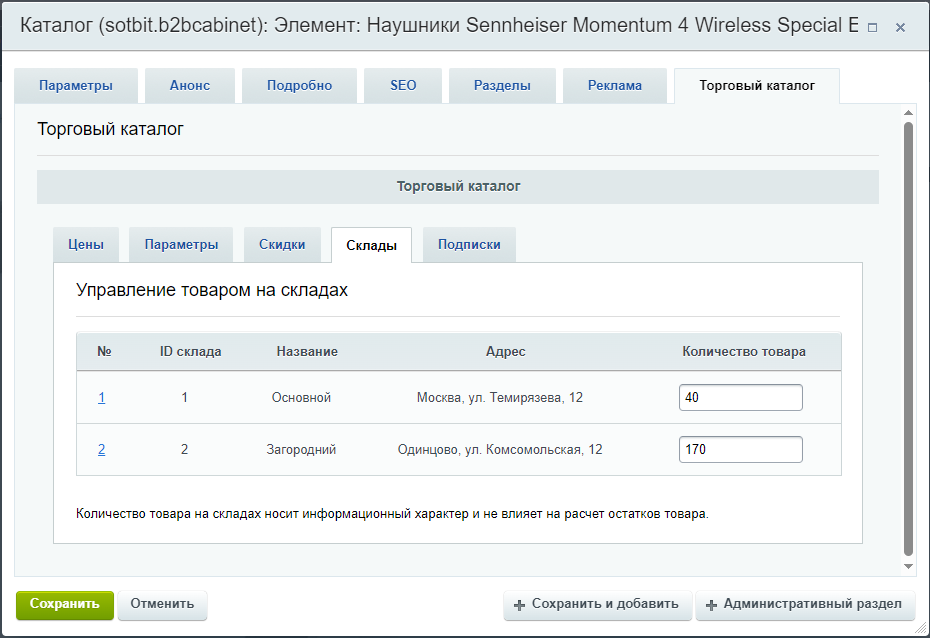Open the Цены sub-tab
Screen dimensions: 930x638
tap(86, 244)
